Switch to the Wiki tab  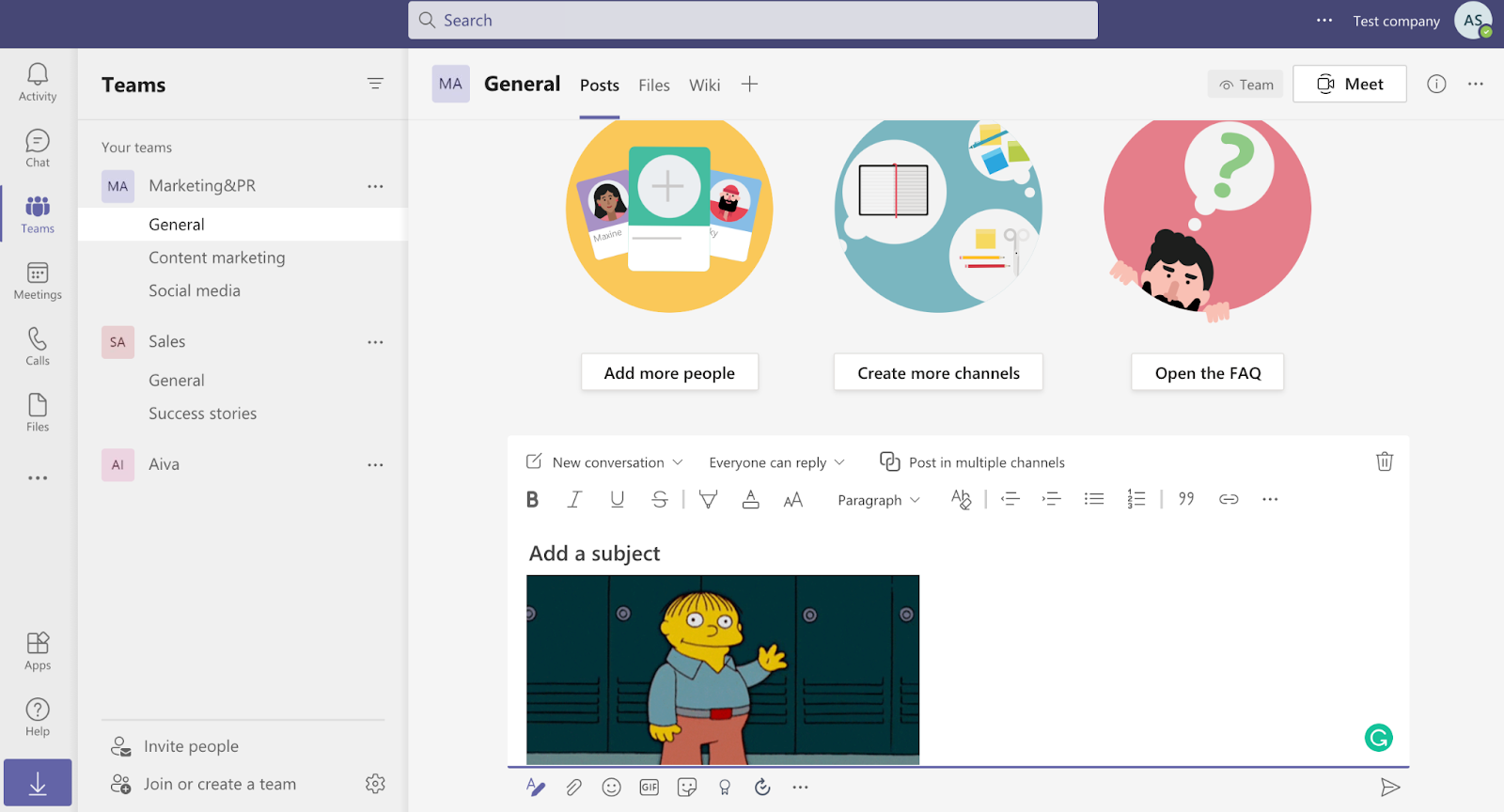point(705,86)
